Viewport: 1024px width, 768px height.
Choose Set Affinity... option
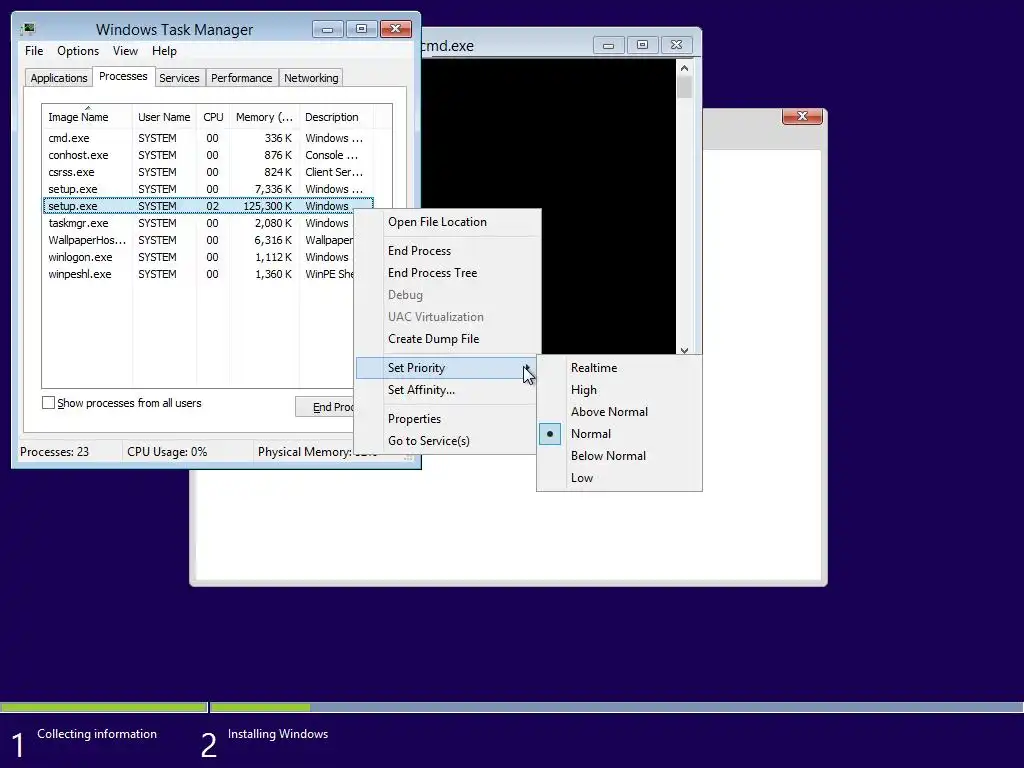pyautogui.click(x=421, y=390)
